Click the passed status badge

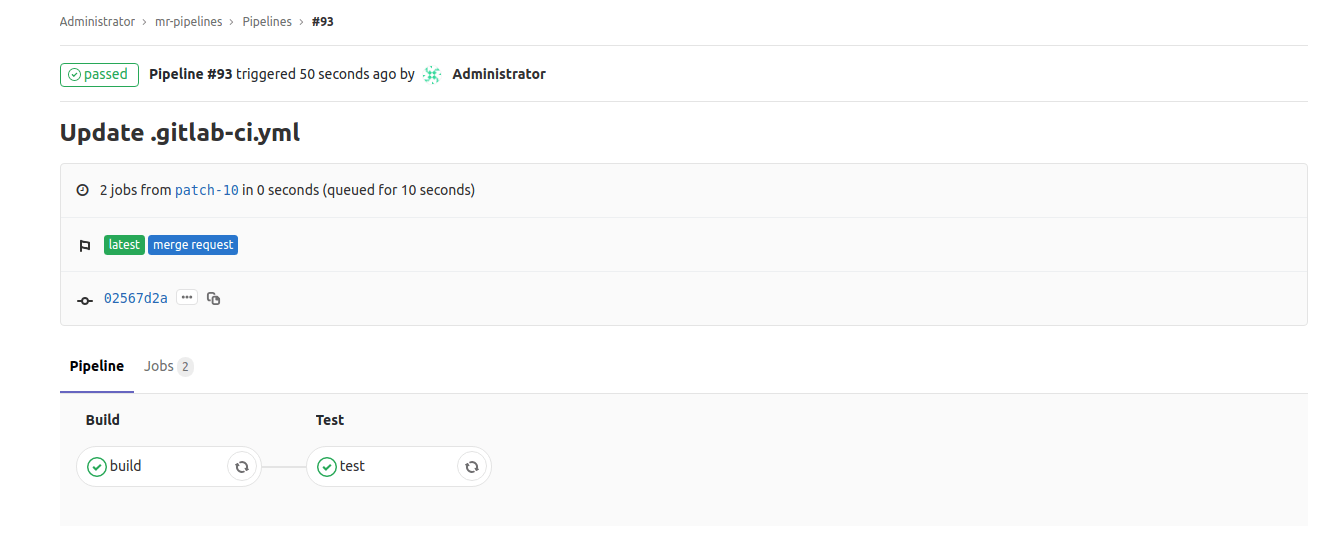99,74
